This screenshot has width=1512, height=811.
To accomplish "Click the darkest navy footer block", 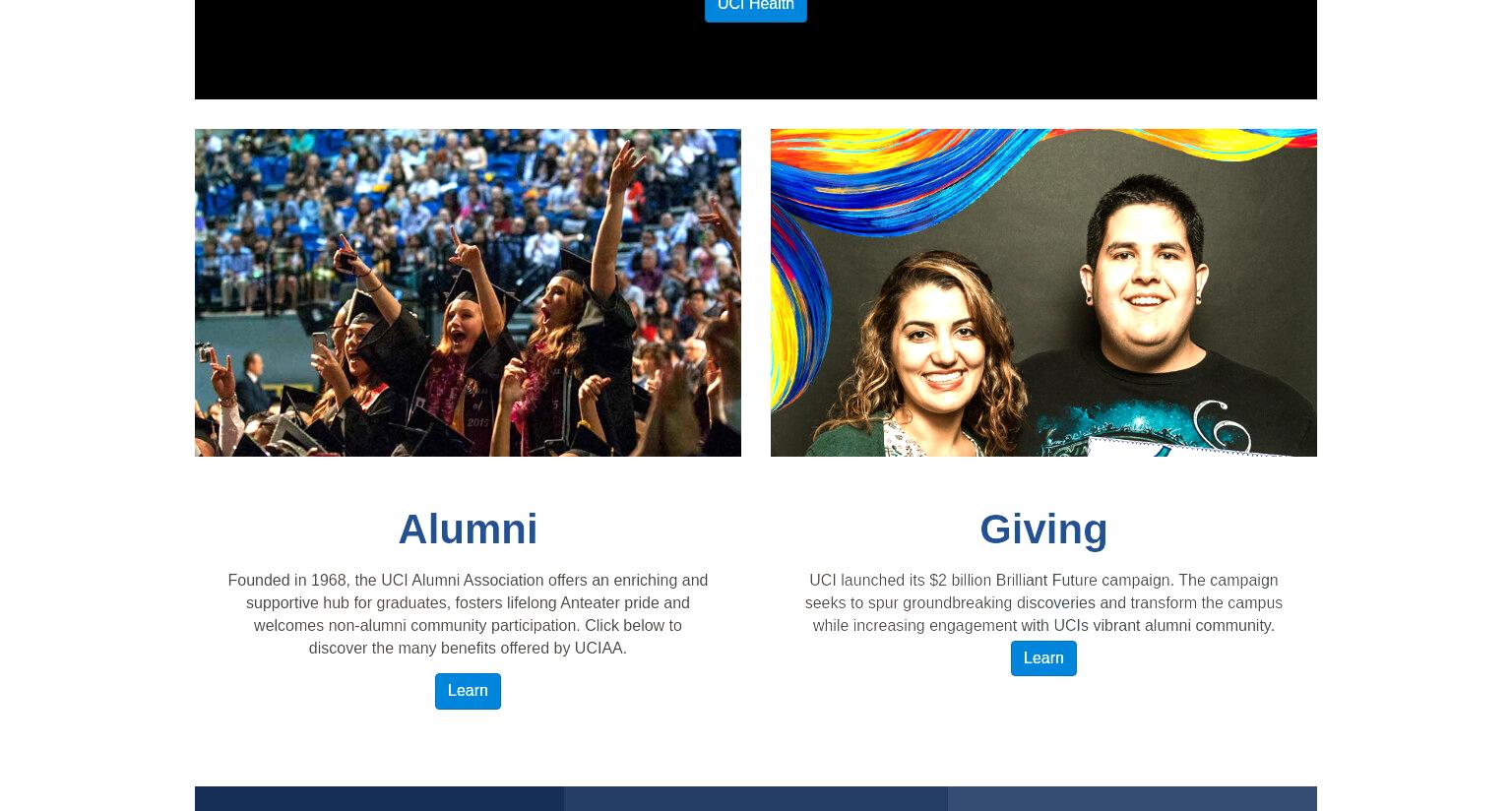I will (x=379, y=798).
